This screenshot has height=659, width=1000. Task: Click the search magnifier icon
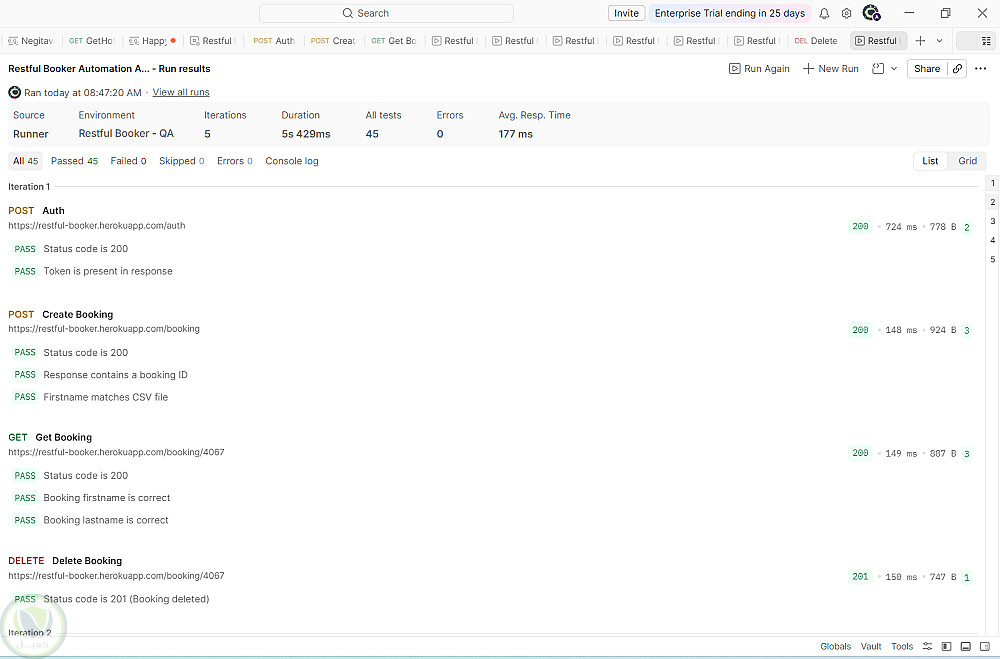[x=348, y=13]
